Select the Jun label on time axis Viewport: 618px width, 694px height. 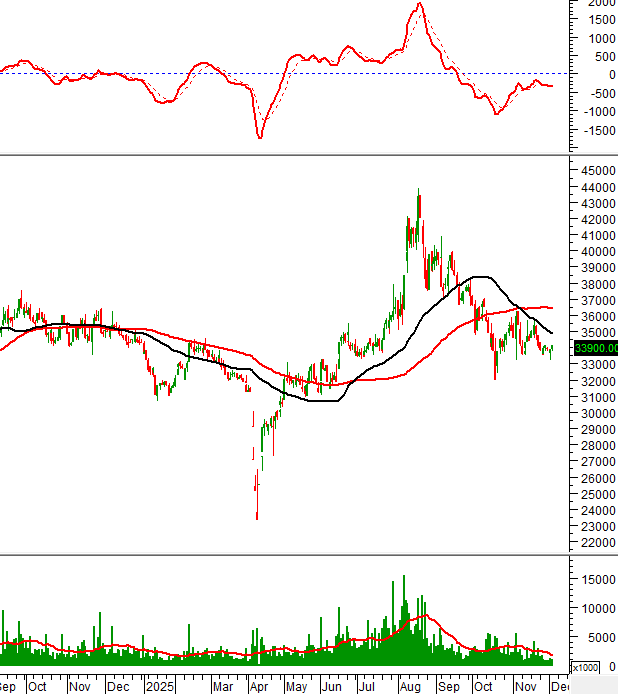click(x=331, y=687)
